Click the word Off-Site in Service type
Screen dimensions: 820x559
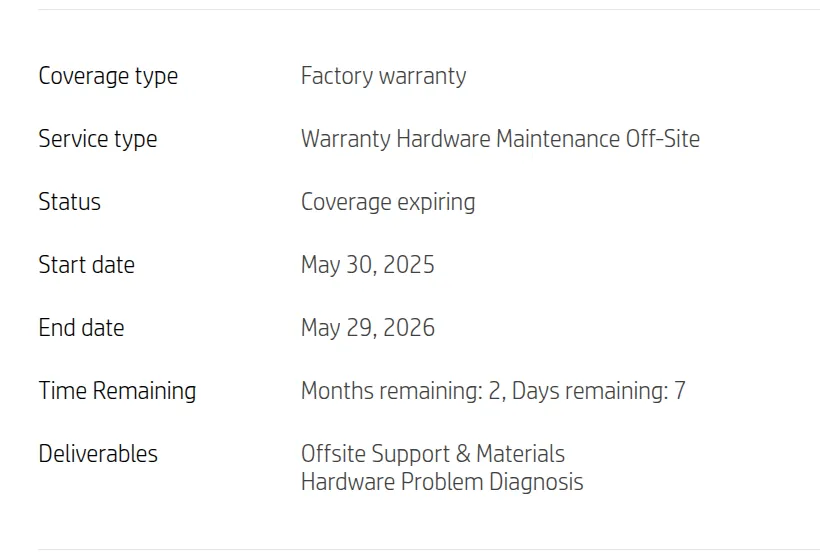(662, 139)
